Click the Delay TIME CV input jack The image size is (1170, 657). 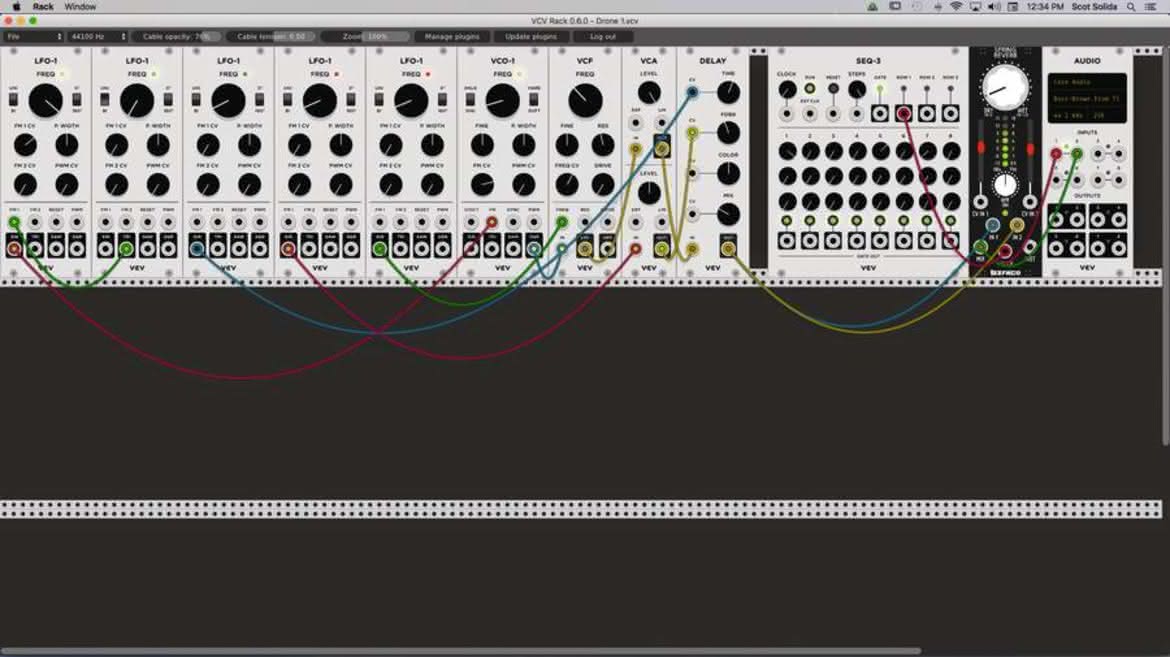[692, 93]
